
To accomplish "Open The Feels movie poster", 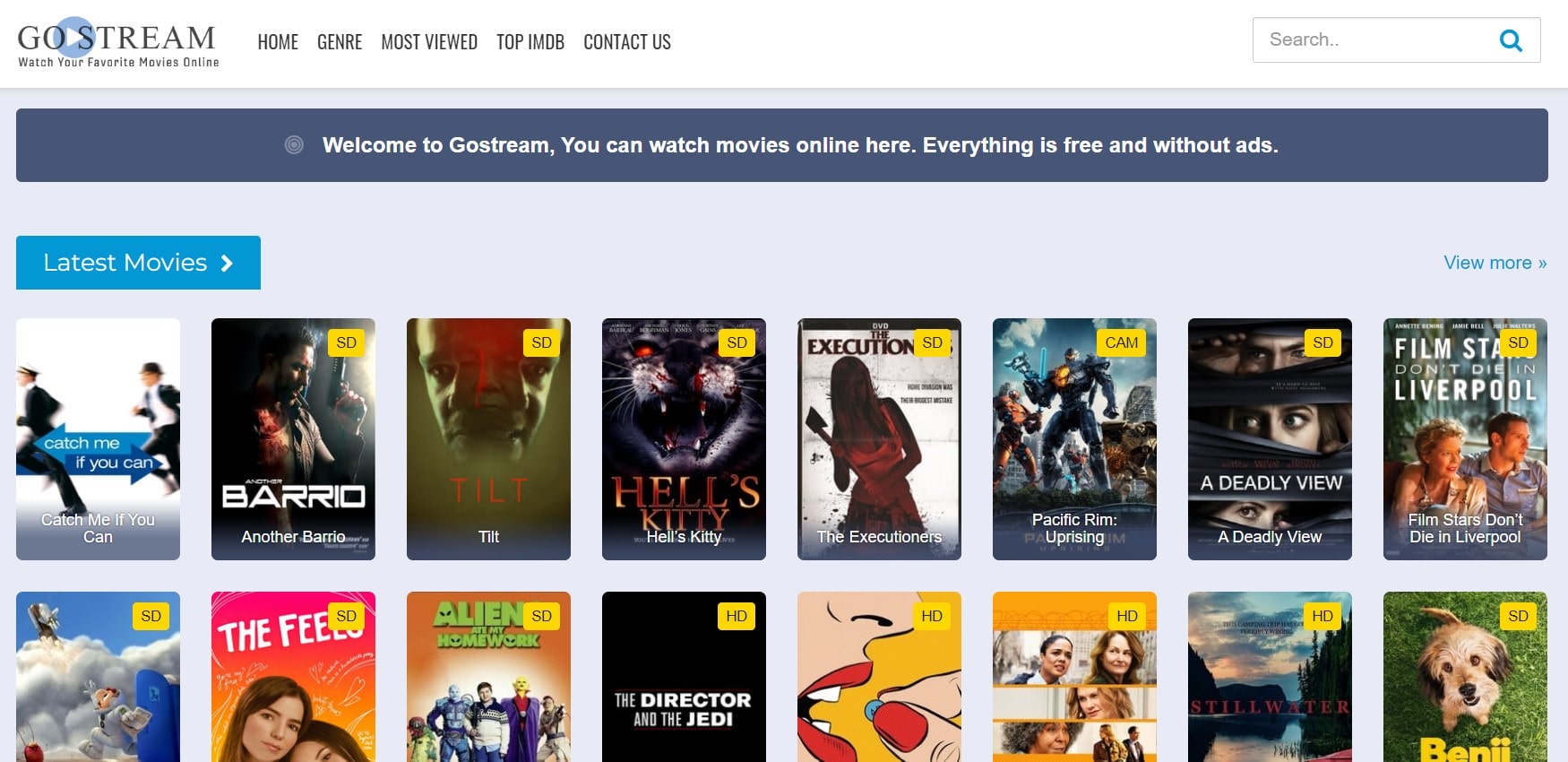I will tap(293, 677).
